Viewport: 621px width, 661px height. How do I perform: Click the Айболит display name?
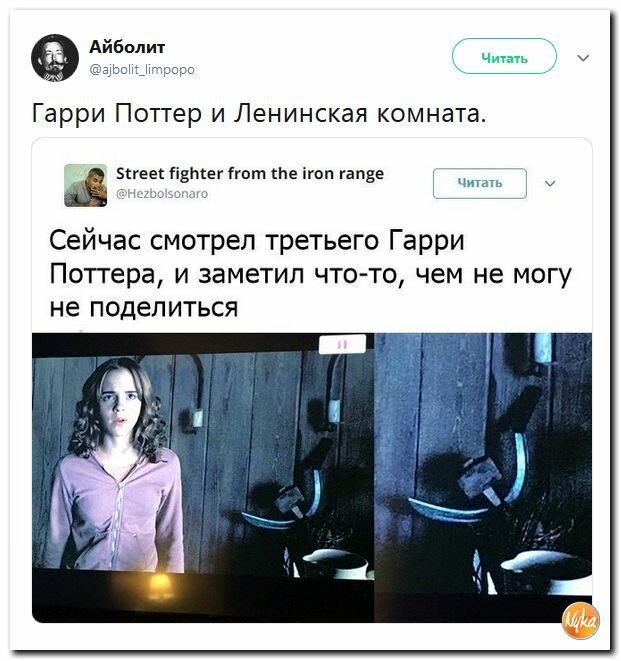(127, 47)
